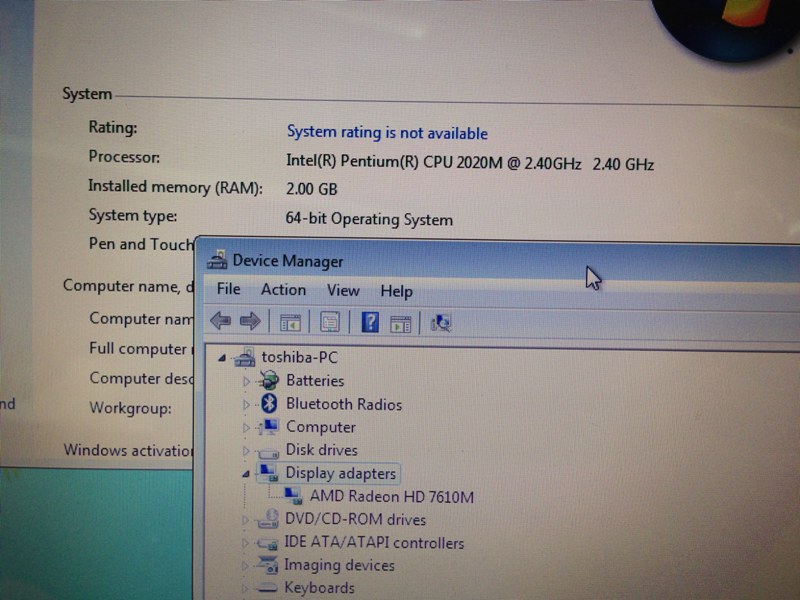Image resolution: width=800 pixels, height=600 pixels.
Task: Select the Batteries device icon
Action: (x=269, y=381)
